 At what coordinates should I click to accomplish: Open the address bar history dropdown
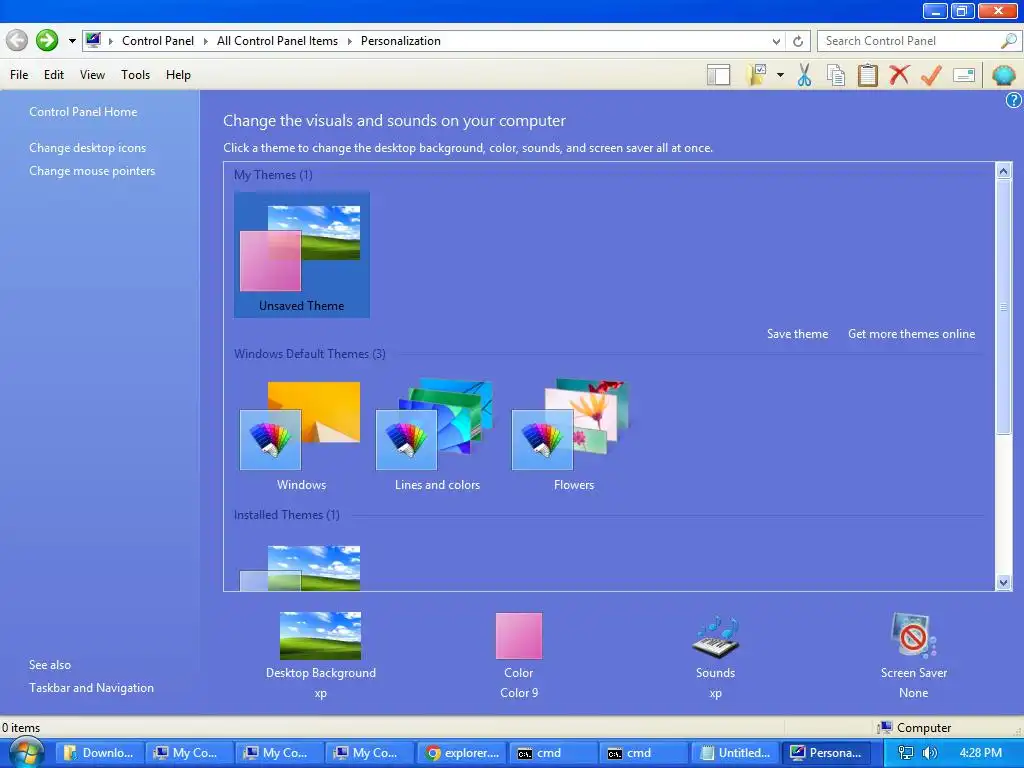[x=776, y=41]
